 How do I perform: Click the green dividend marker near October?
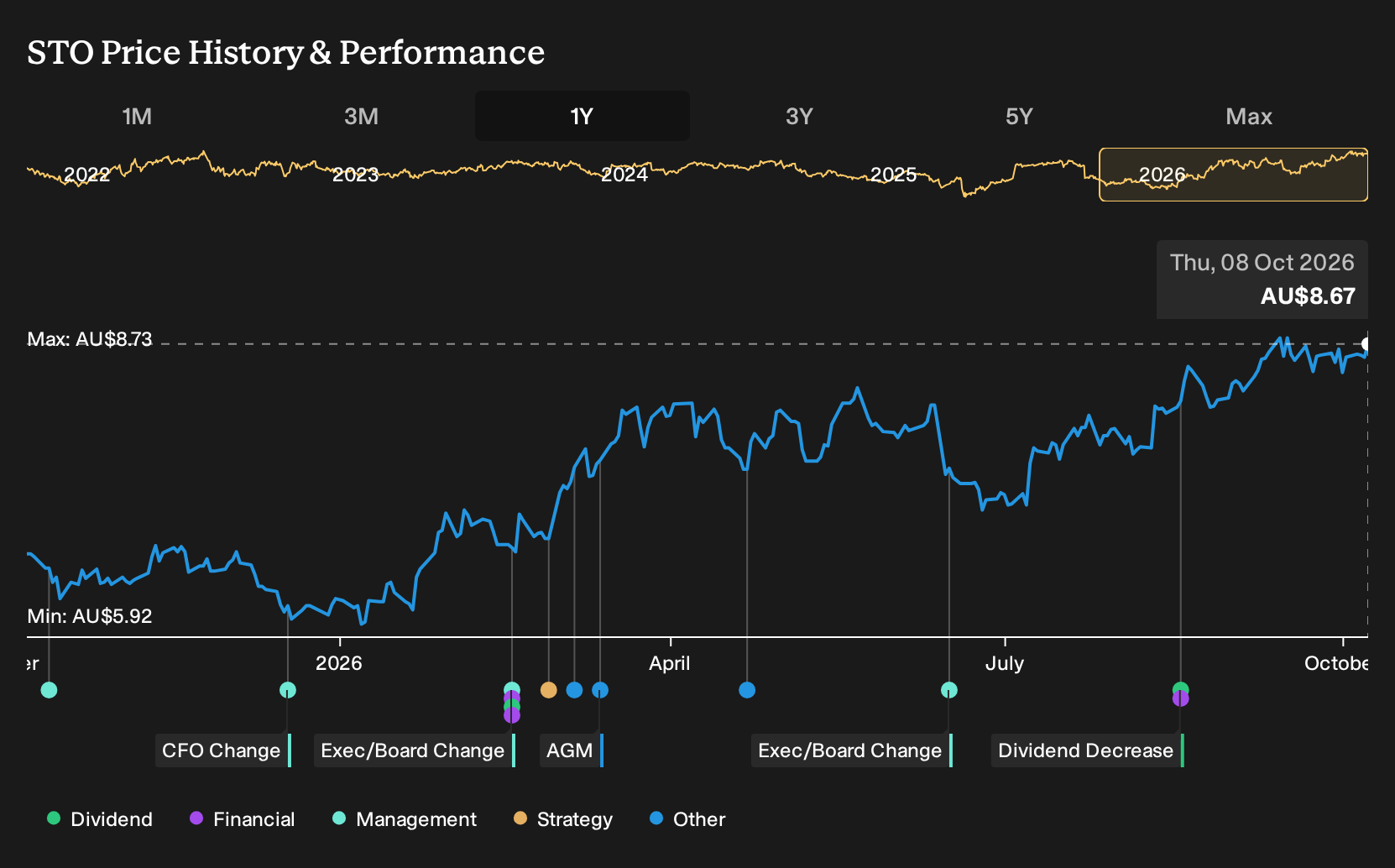click(1181, 688)
